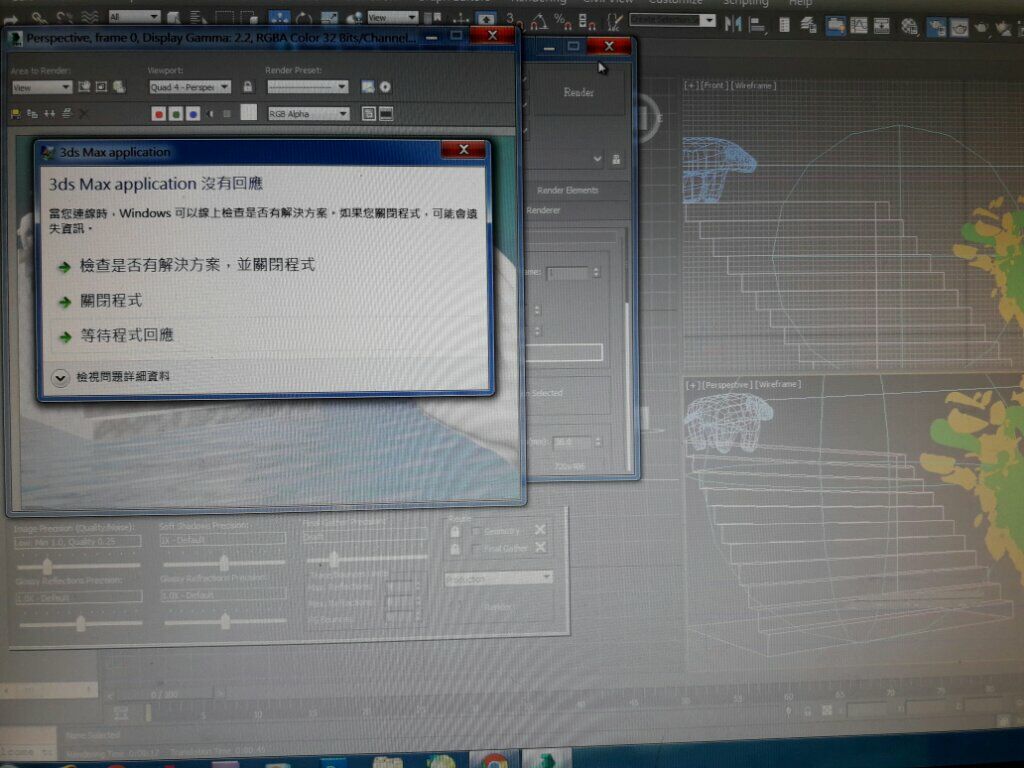The height and width of the screenshot is (768, 1024).
Task: Open the Help menu
Action: pyautogui.click(x=800, y=3)
